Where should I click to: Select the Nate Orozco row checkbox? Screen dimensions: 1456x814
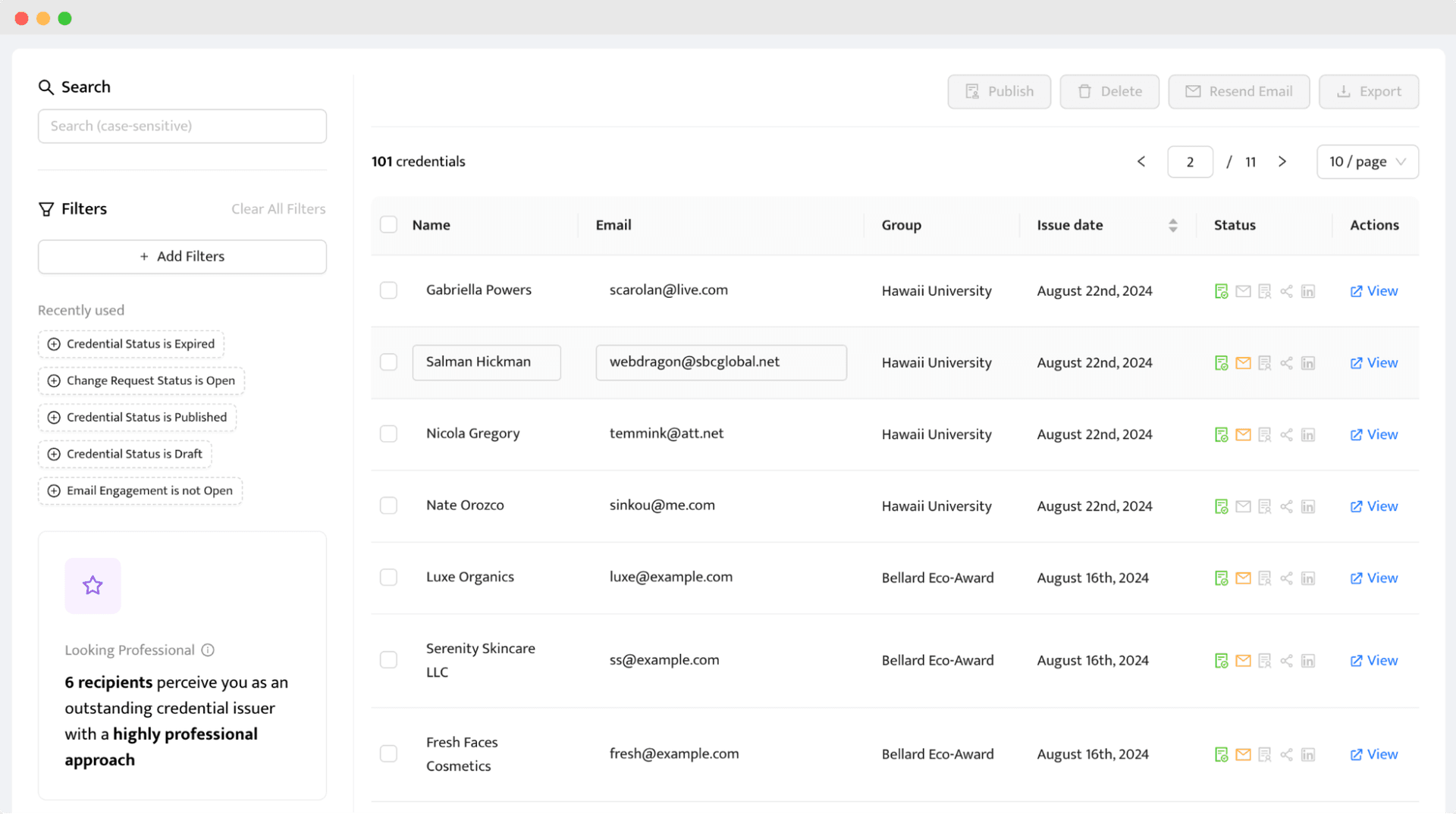click(388, 506)
